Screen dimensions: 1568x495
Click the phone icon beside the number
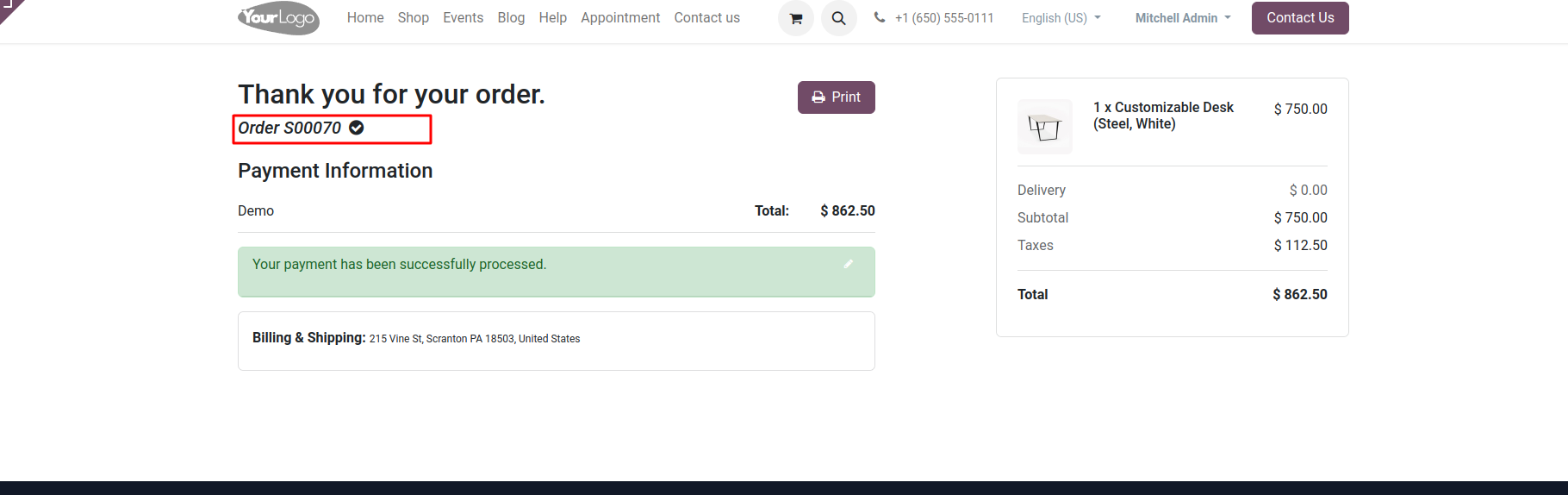coord(879,17)
